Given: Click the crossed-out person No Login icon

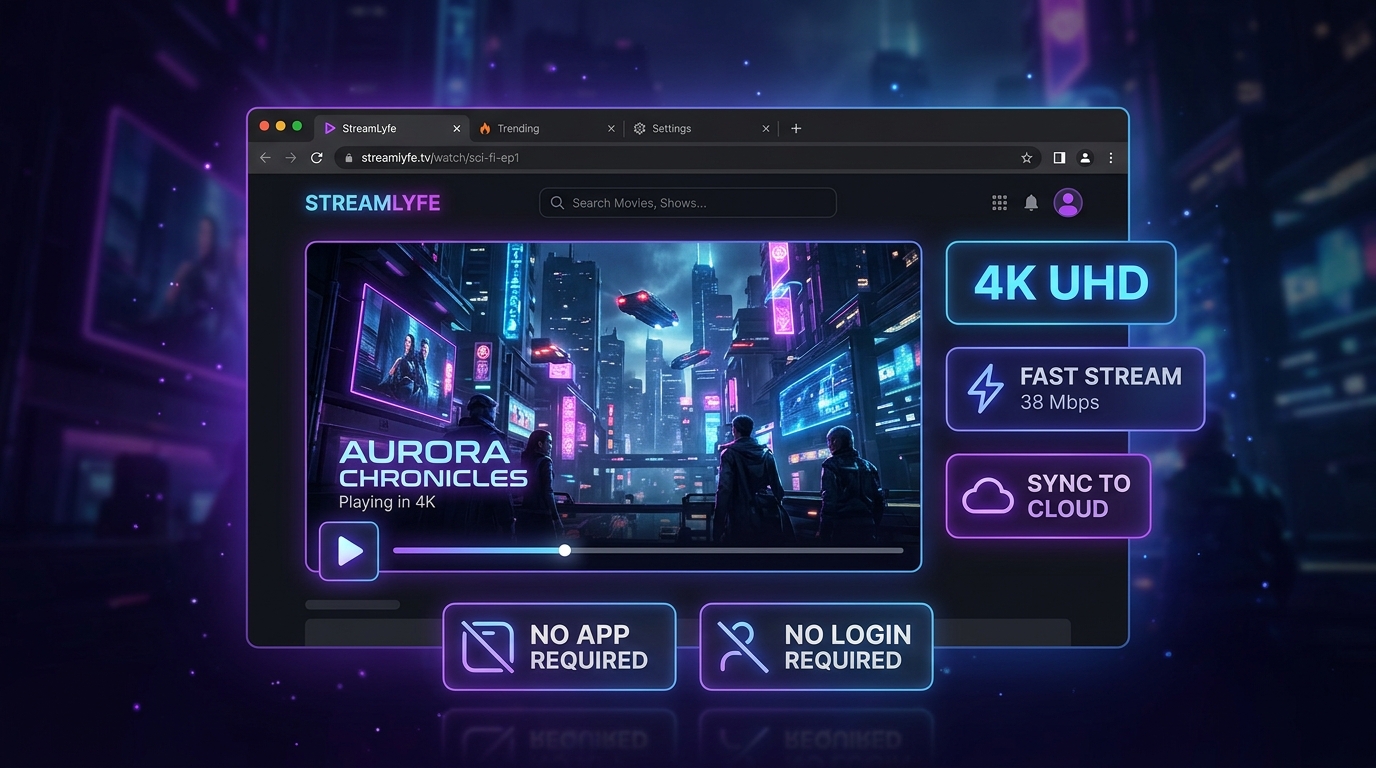Looking at the screenshot, I should tap(743, 647).
